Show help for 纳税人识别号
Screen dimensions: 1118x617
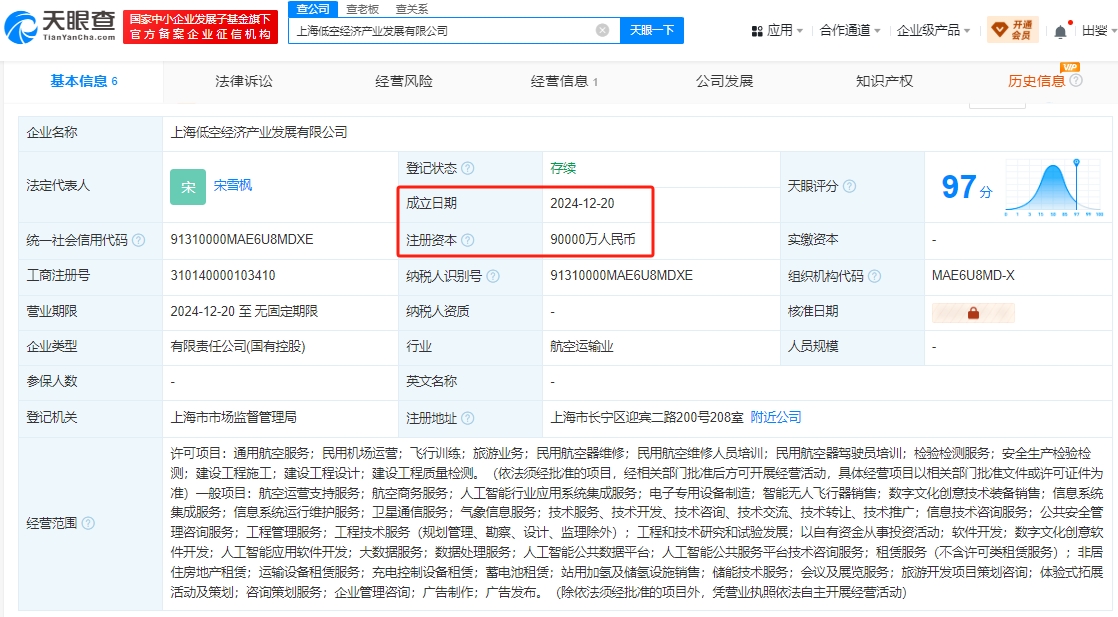tap(493, 276)
